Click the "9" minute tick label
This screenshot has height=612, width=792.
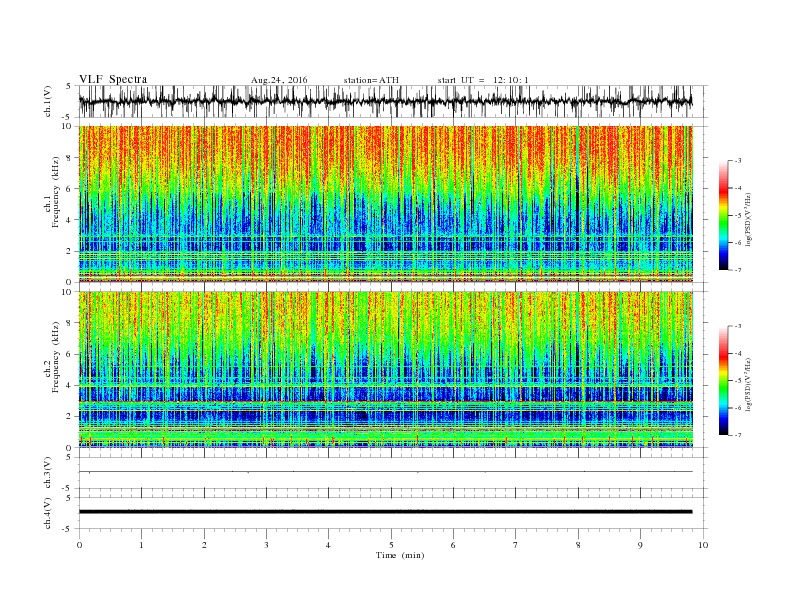640,545
